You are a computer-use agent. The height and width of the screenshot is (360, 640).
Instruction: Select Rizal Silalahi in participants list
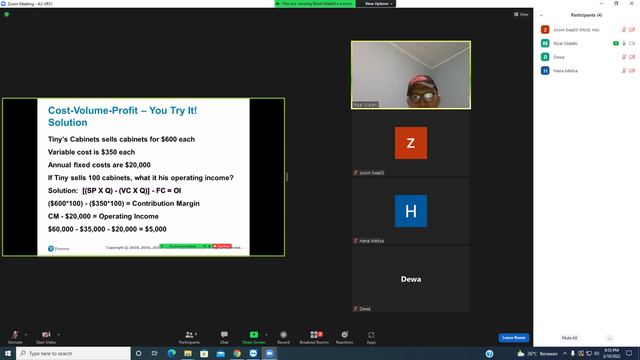coord(587,43)
